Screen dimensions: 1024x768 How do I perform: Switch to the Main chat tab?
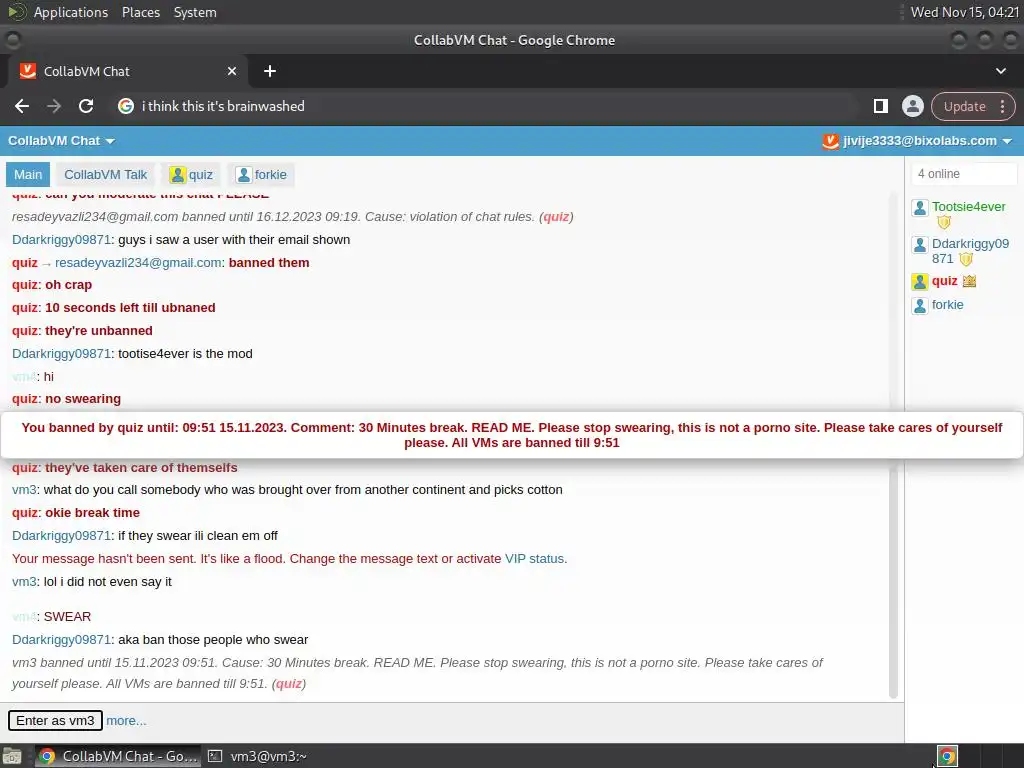coord(28,175)
